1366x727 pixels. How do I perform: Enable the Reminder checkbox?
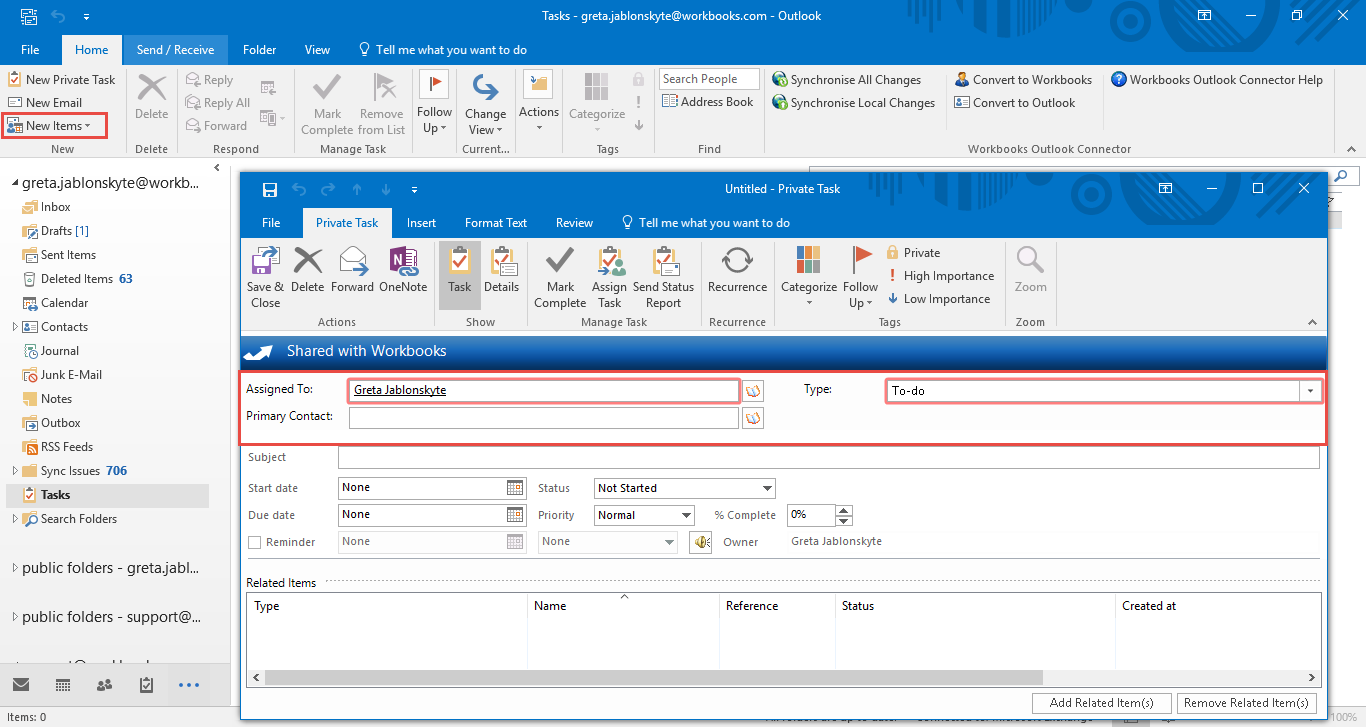pyautogui.click(x=254, y=542)
